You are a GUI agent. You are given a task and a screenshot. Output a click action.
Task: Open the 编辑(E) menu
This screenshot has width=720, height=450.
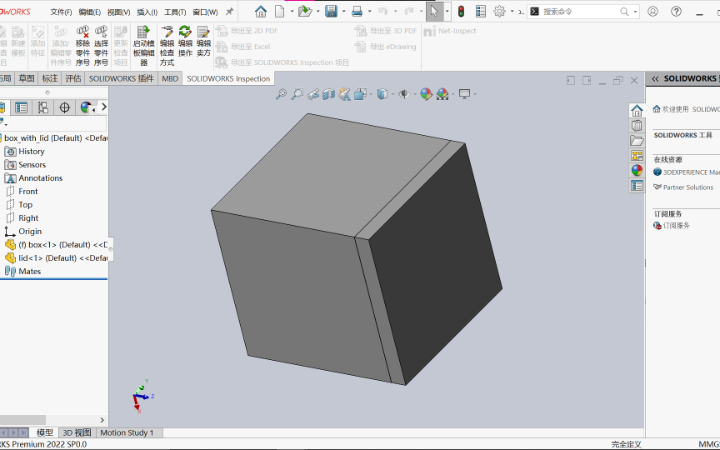tap(90, 12)
